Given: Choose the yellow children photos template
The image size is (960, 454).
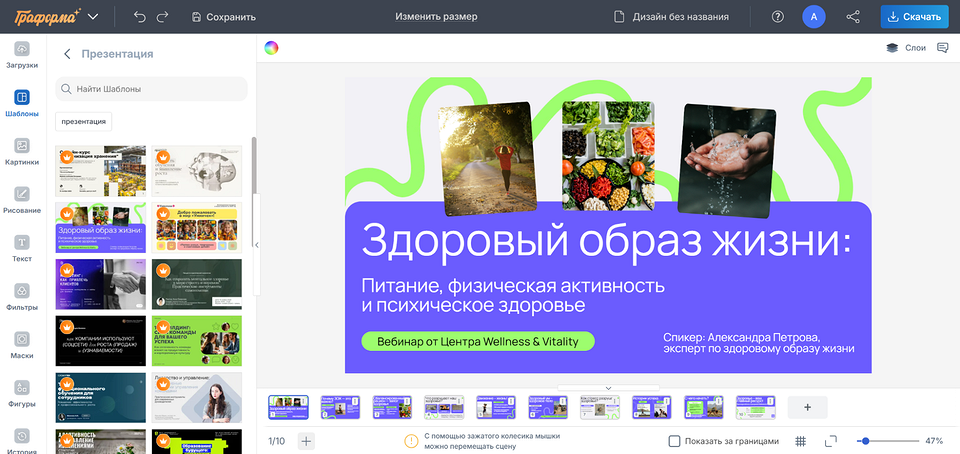Looking at the screenshot, I should (x=197, y=228).
